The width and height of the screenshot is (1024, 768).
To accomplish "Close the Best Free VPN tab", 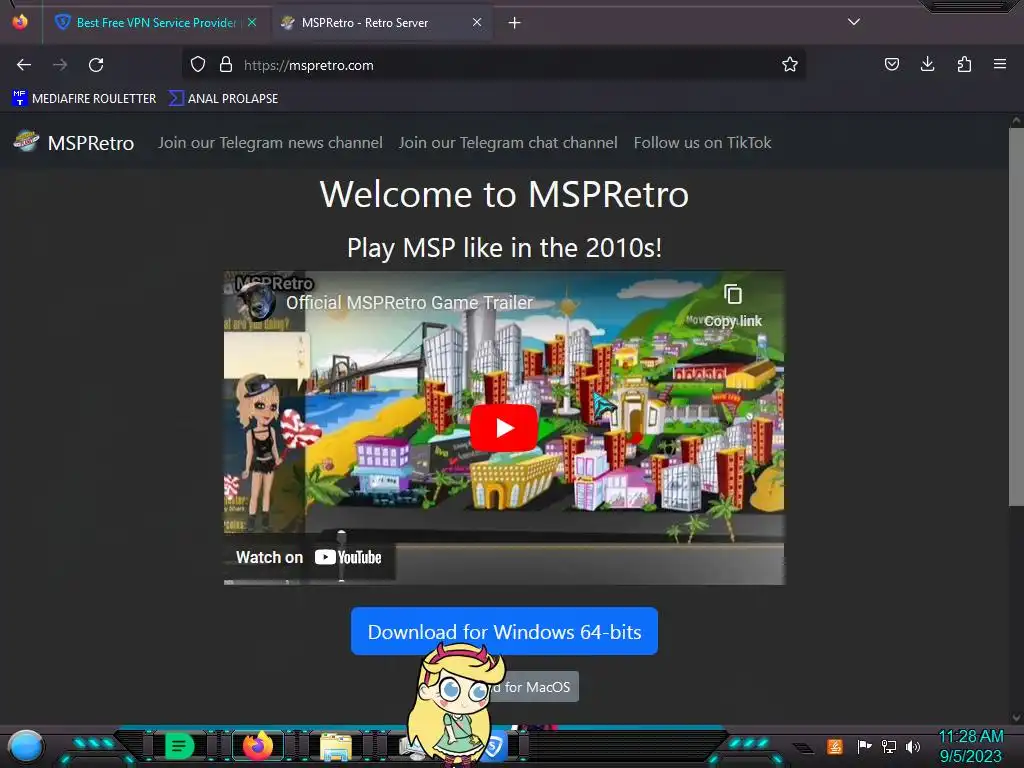I will click(x=252, y=22).
